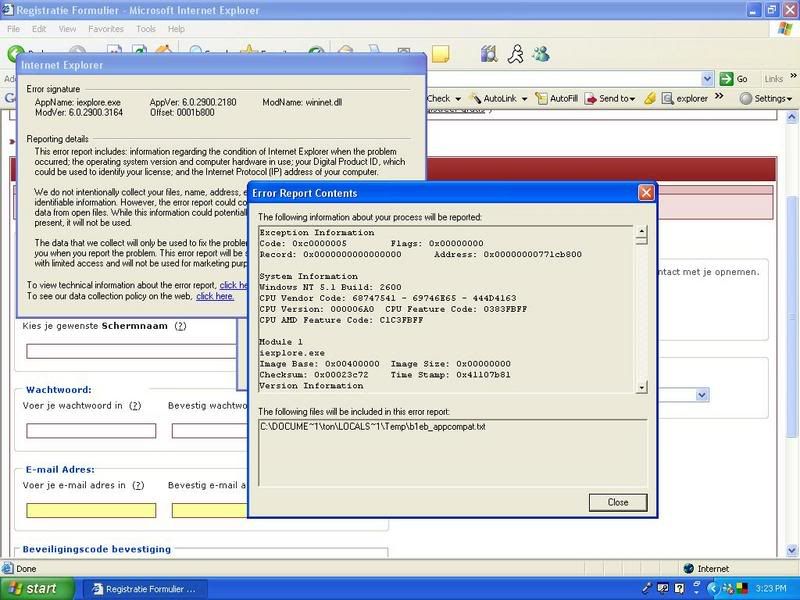Click the Close button in Error Report Contents
Viewport: 800px width, 600px height.
618,502
